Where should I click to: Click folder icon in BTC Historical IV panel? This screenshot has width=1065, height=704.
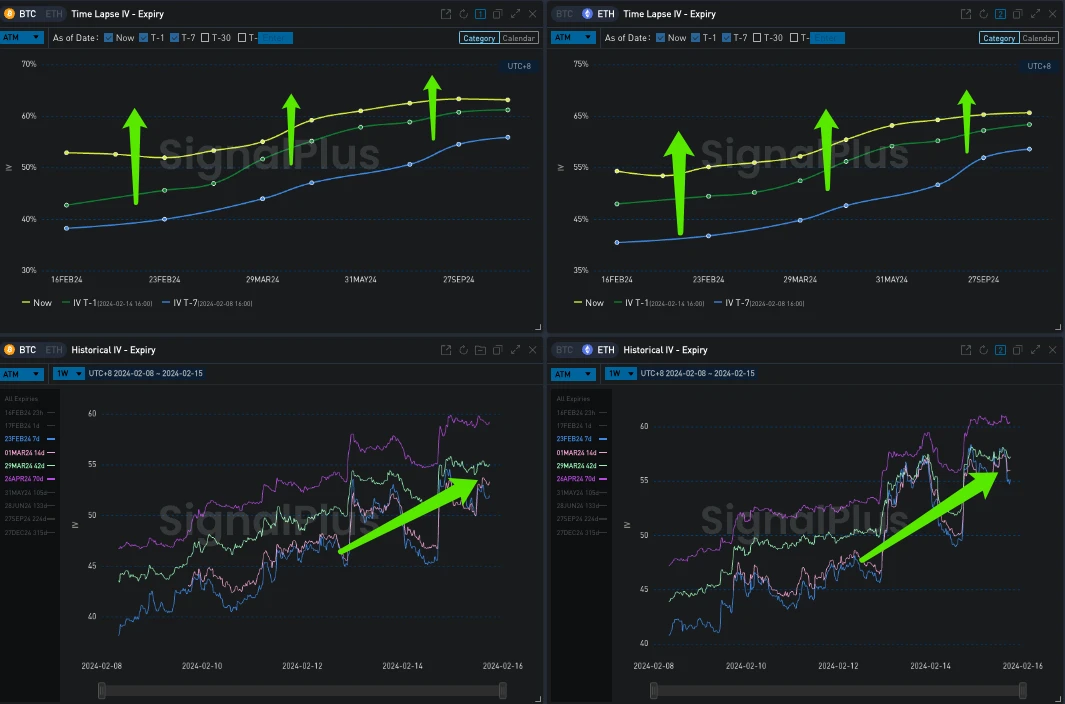[480, 350]
